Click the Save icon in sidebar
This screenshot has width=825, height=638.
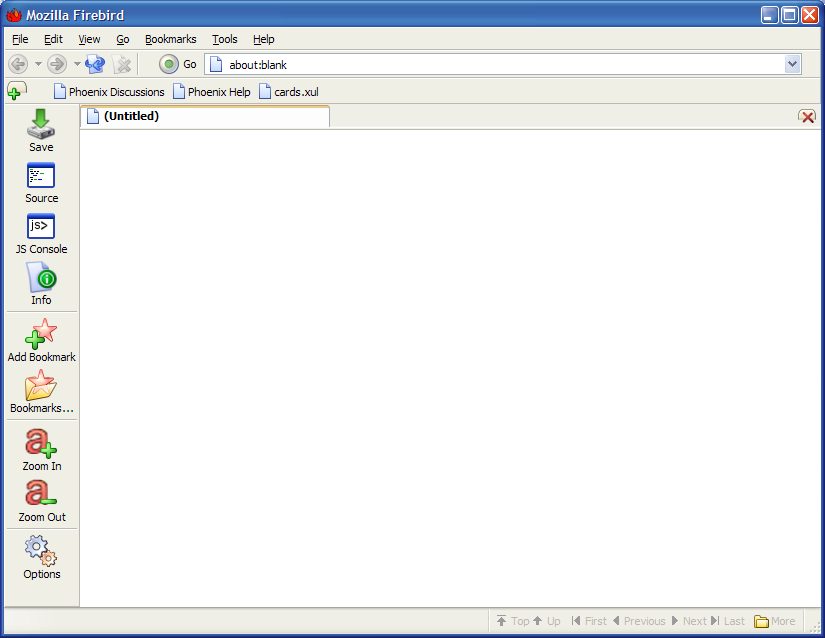coord(41,125)
